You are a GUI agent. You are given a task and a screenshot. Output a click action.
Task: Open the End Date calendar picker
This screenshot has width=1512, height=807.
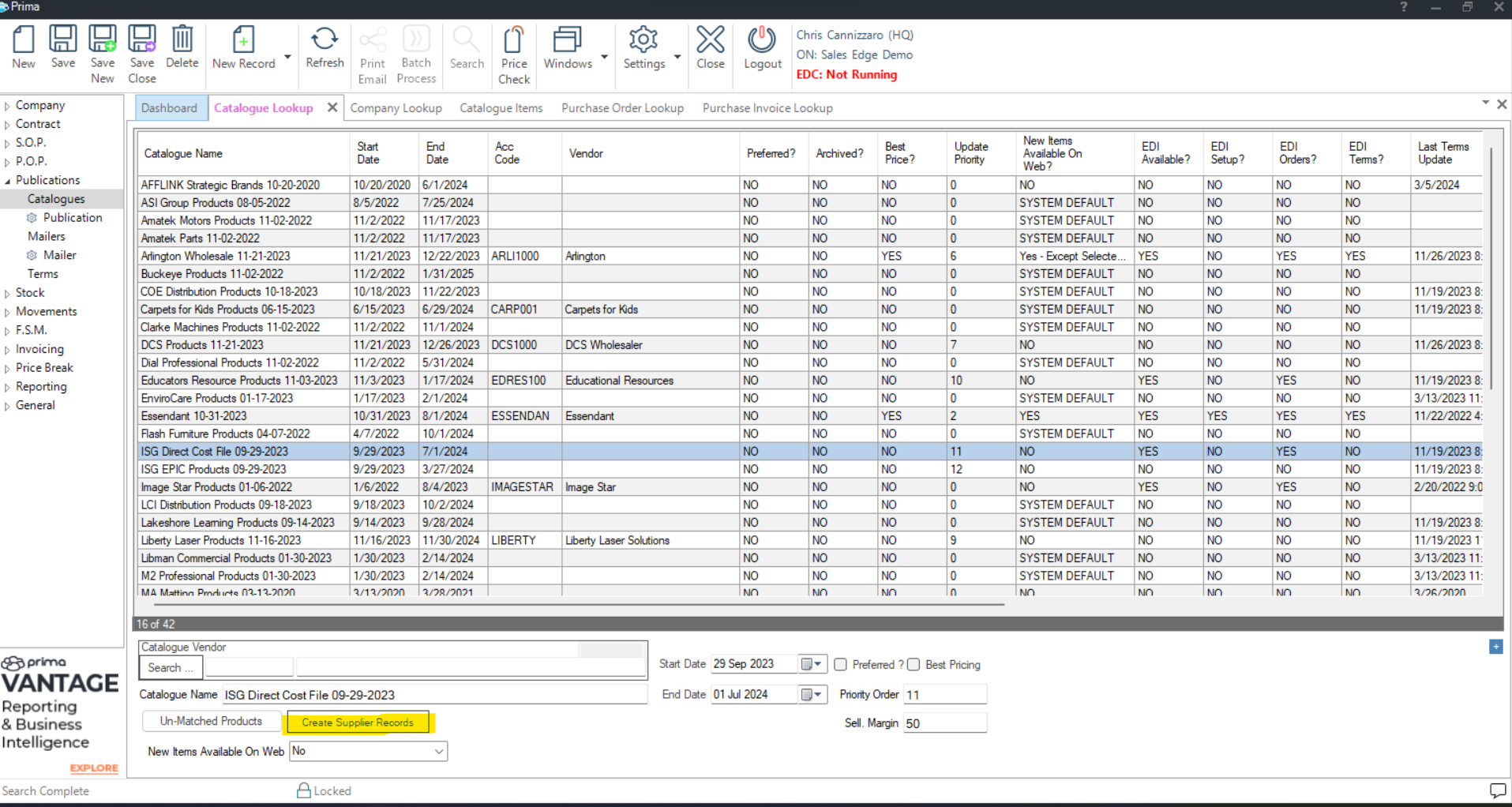point(811,695)
